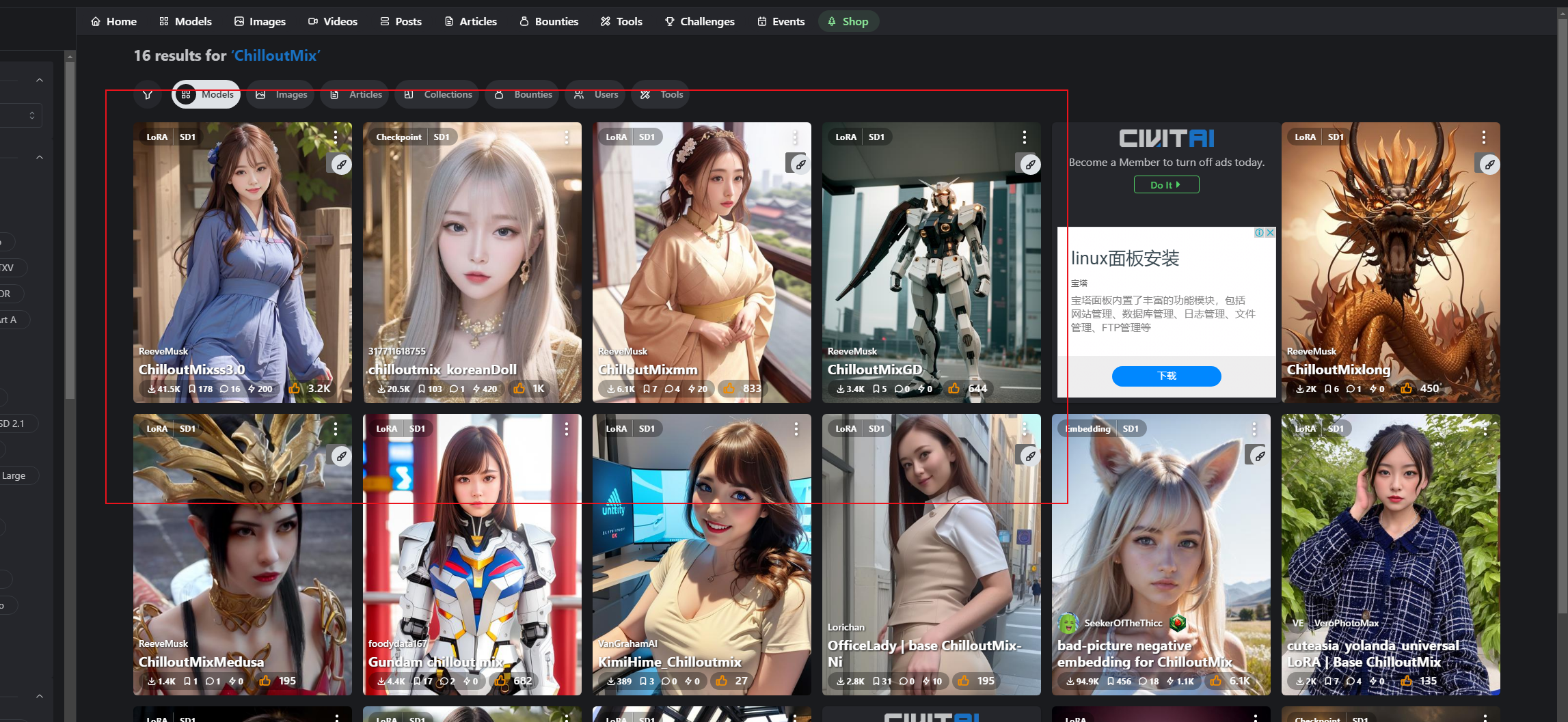This screenshot has height=722, width=1568.
Task: Click ReeveMusk author on ChilloutMixGD card
Action: click(x=852, y=351)
